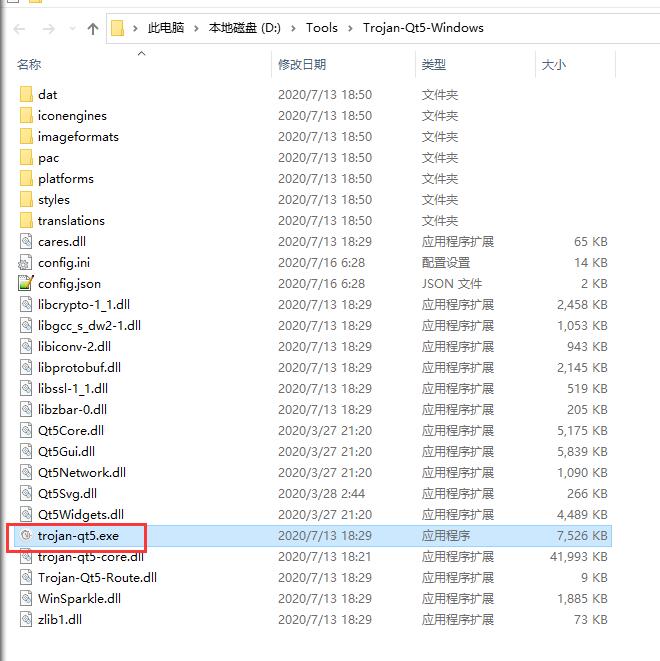
Task: Click size value 5,839 KB
Action: coord(582,451)
